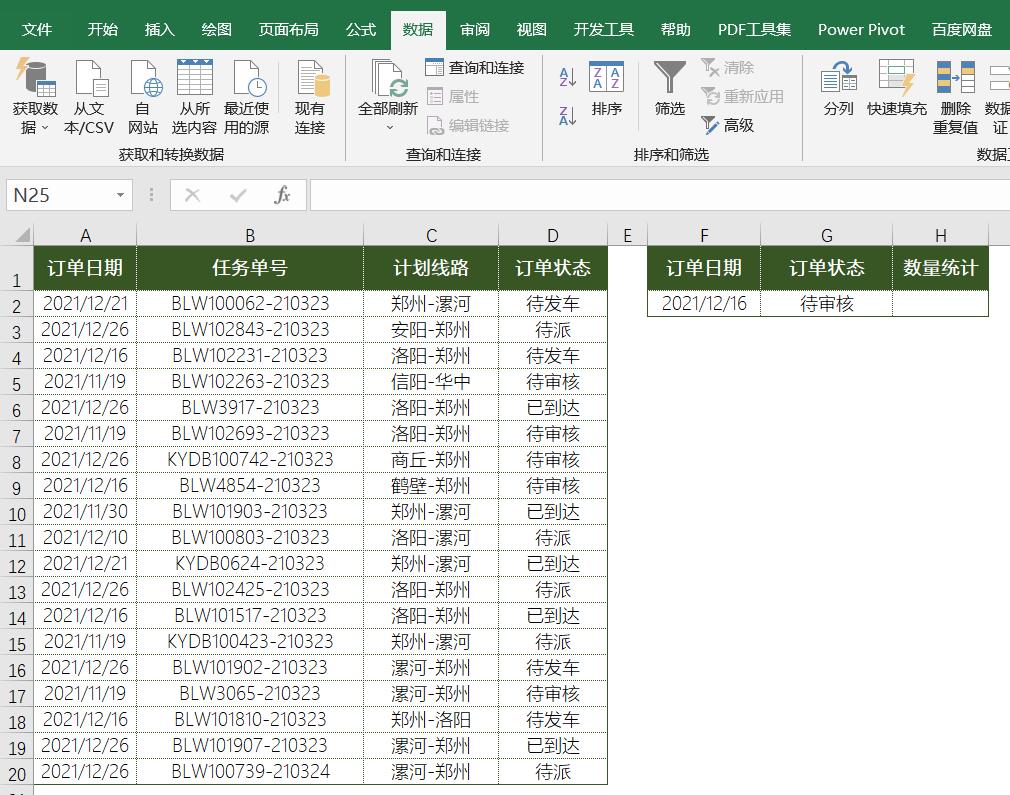Select the 数量统计 header cell
Viewport: 1010px width, 795px height.
click(x=940, y=268)
